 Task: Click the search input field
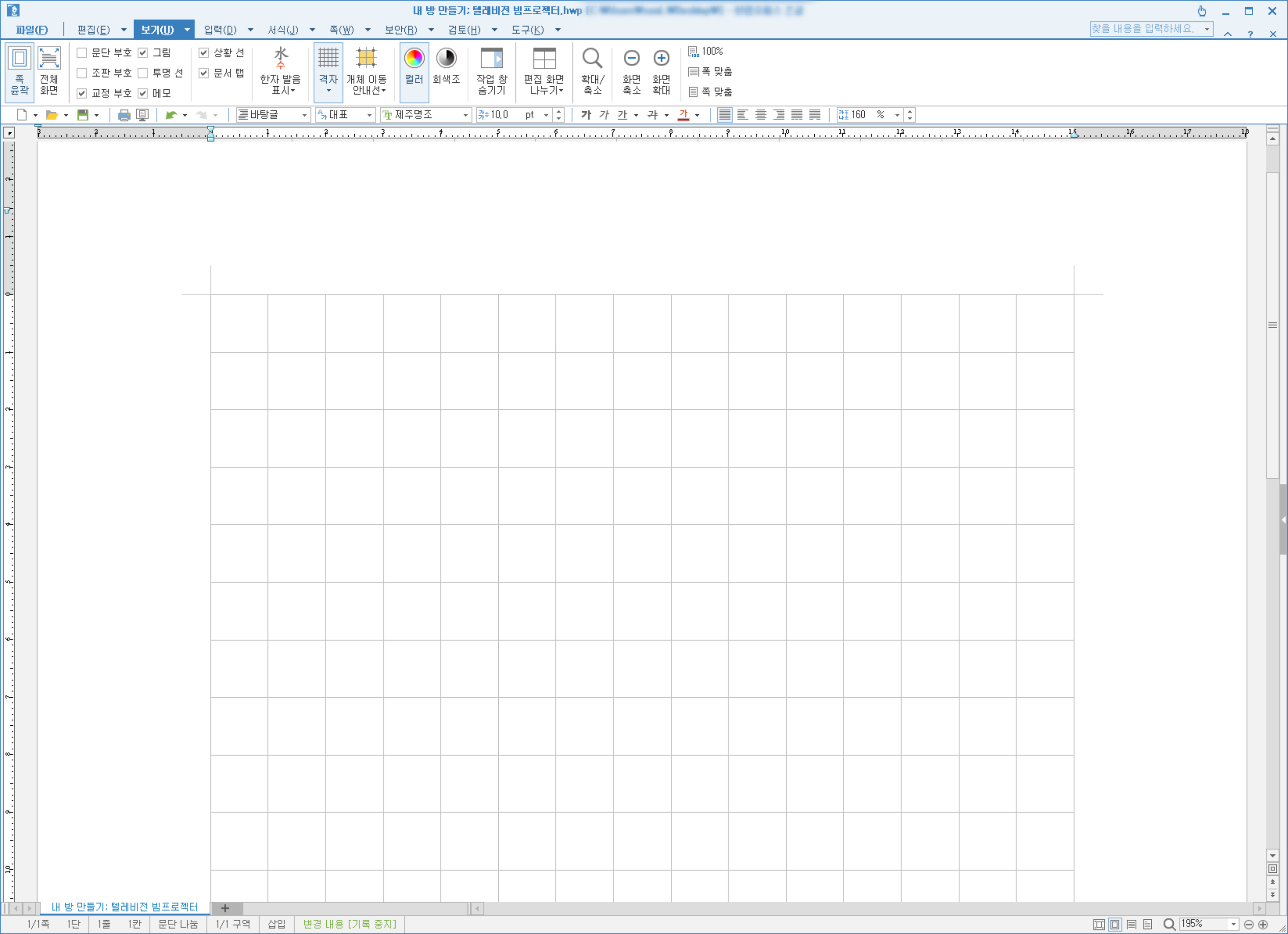(1145, 29)
